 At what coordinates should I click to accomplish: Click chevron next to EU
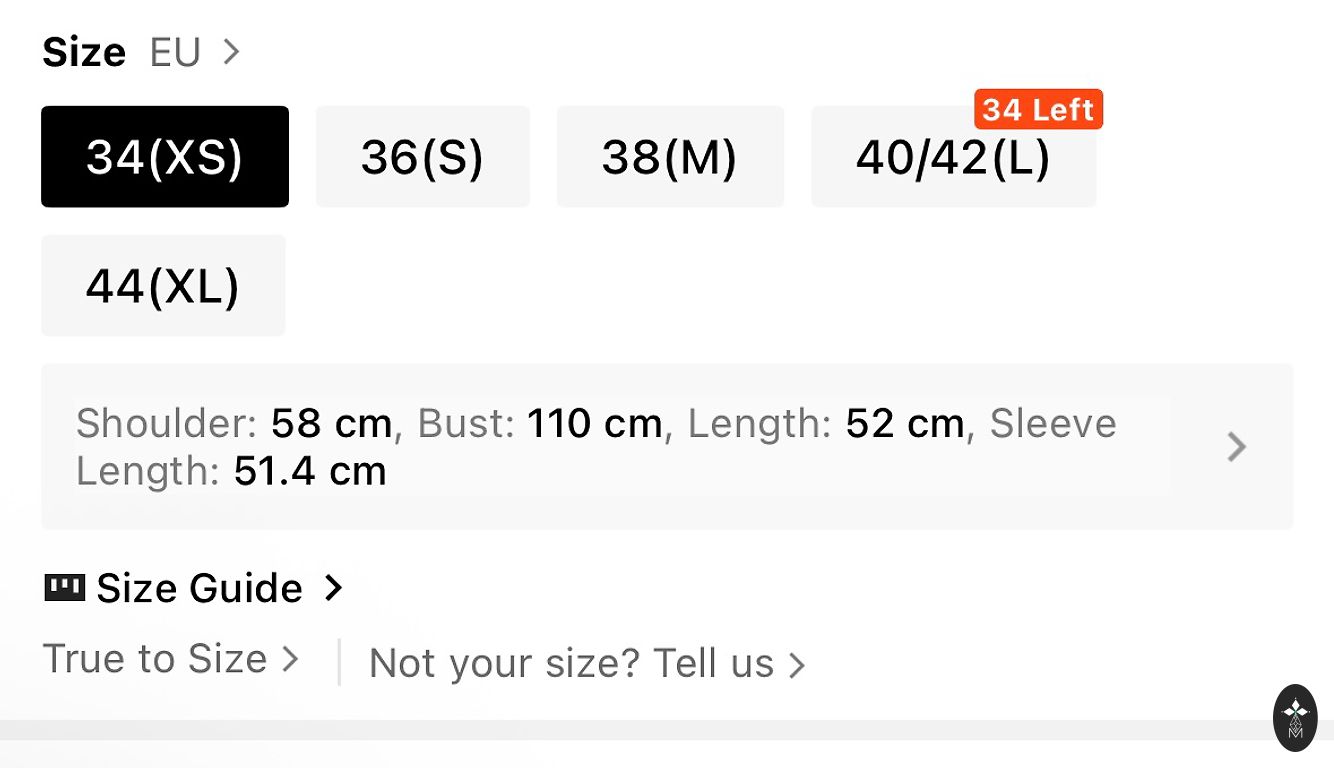coord(232,51)
